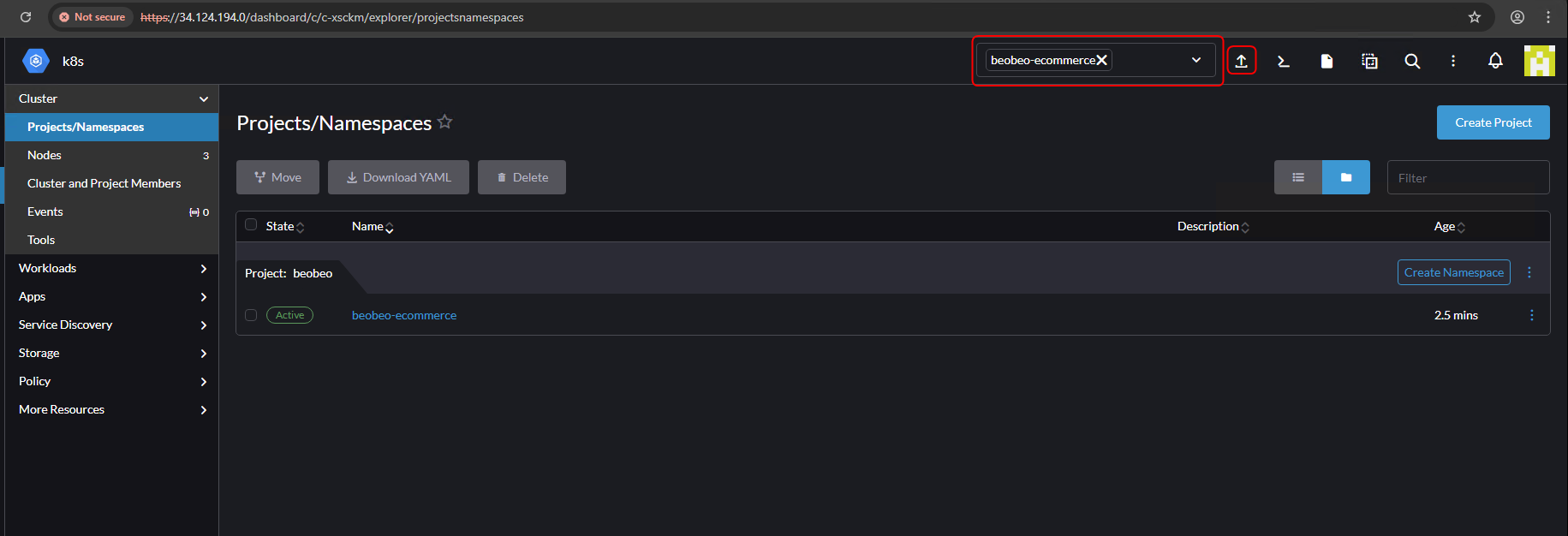Open the notifications bell icon
Image resolution: width=1568 pixels, height=536 pixels.
(1495, 61)
